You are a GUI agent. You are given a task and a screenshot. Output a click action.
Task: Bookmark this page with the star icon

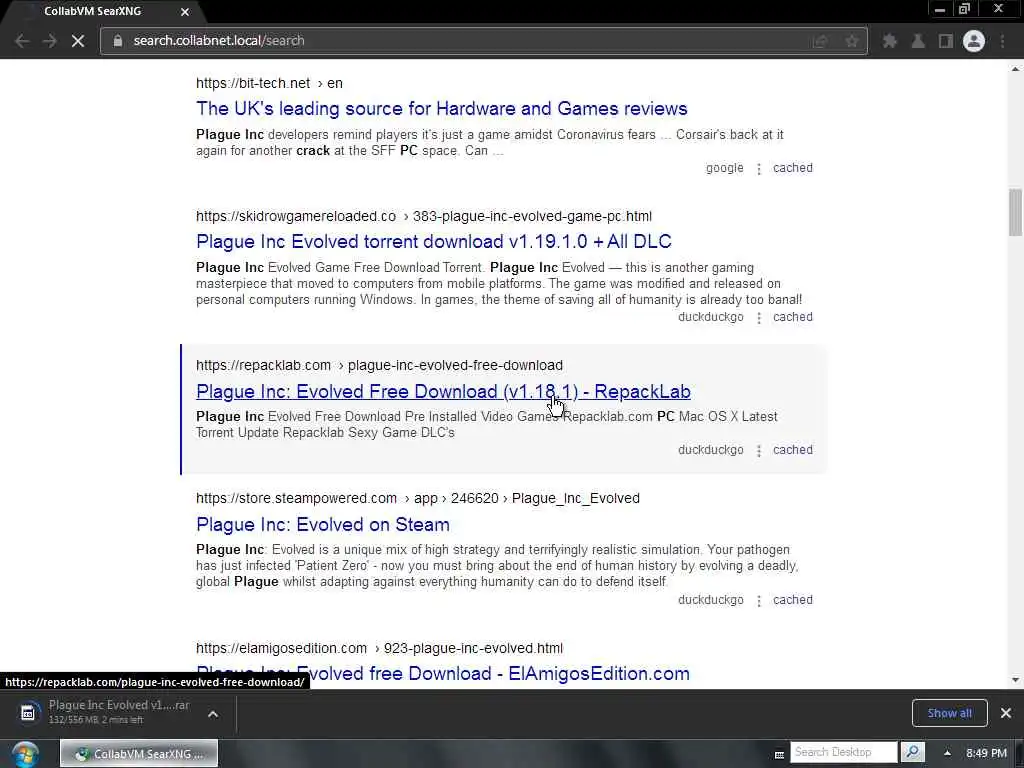(x=852, y=41)
